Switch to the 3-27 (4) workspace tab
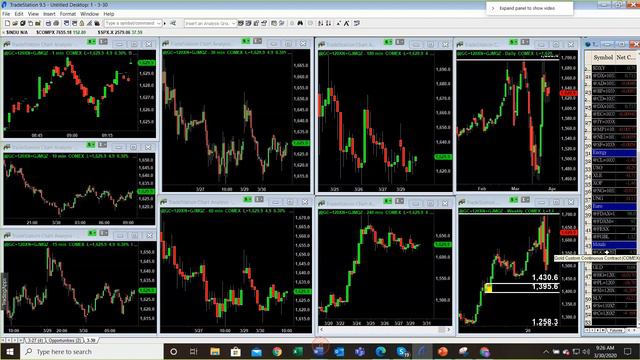 pyautogui.click(x=35, y=340)
